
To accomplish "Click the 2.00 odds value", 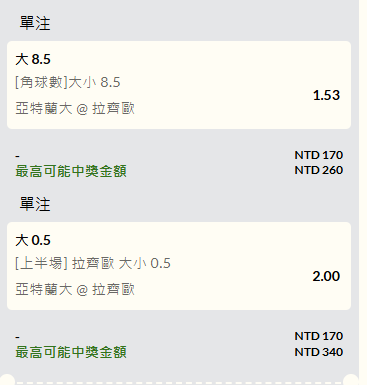I will [x=326, y=276].
